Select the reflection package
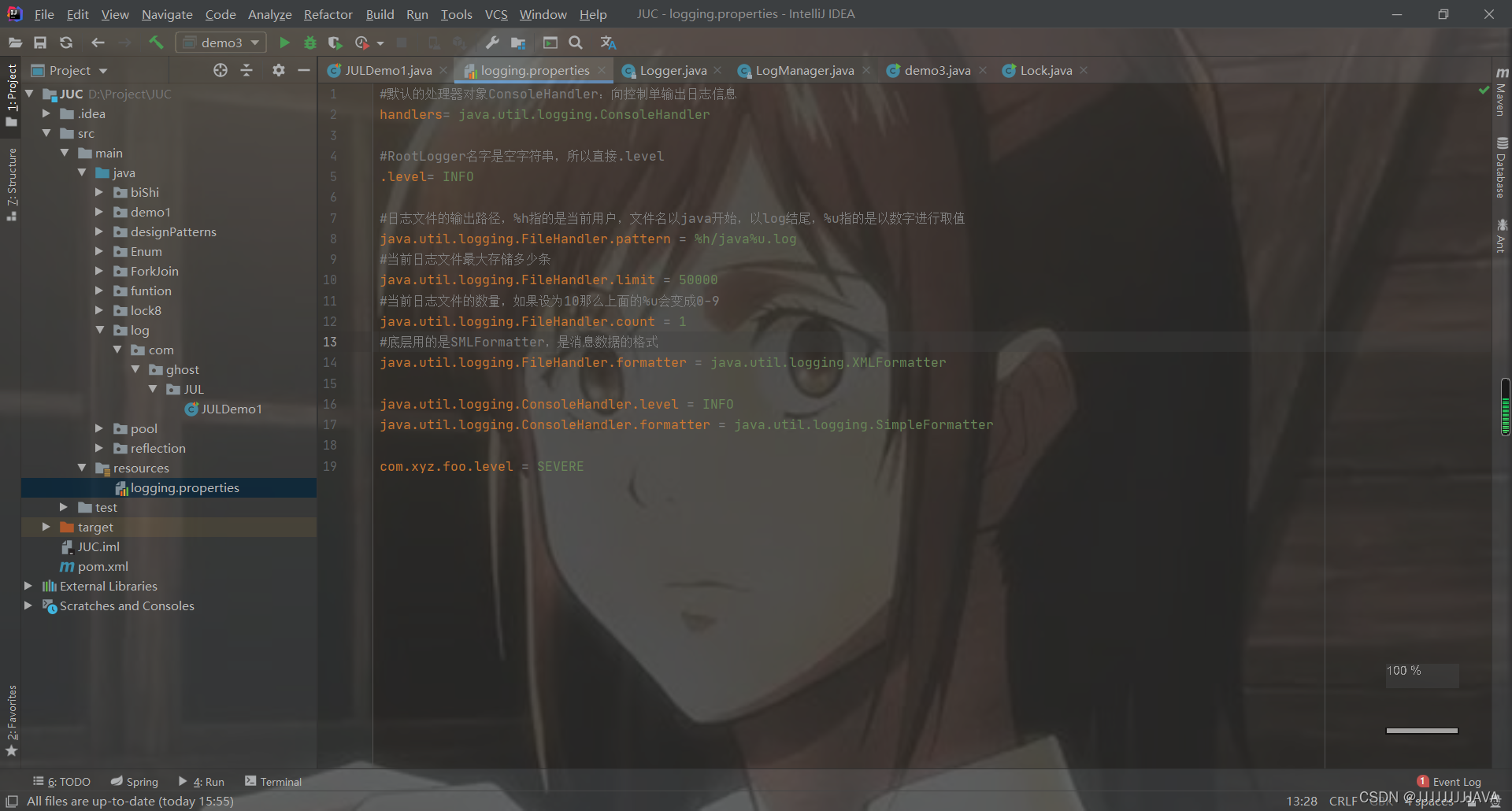The image size is (1512, 811). (150, 448)
